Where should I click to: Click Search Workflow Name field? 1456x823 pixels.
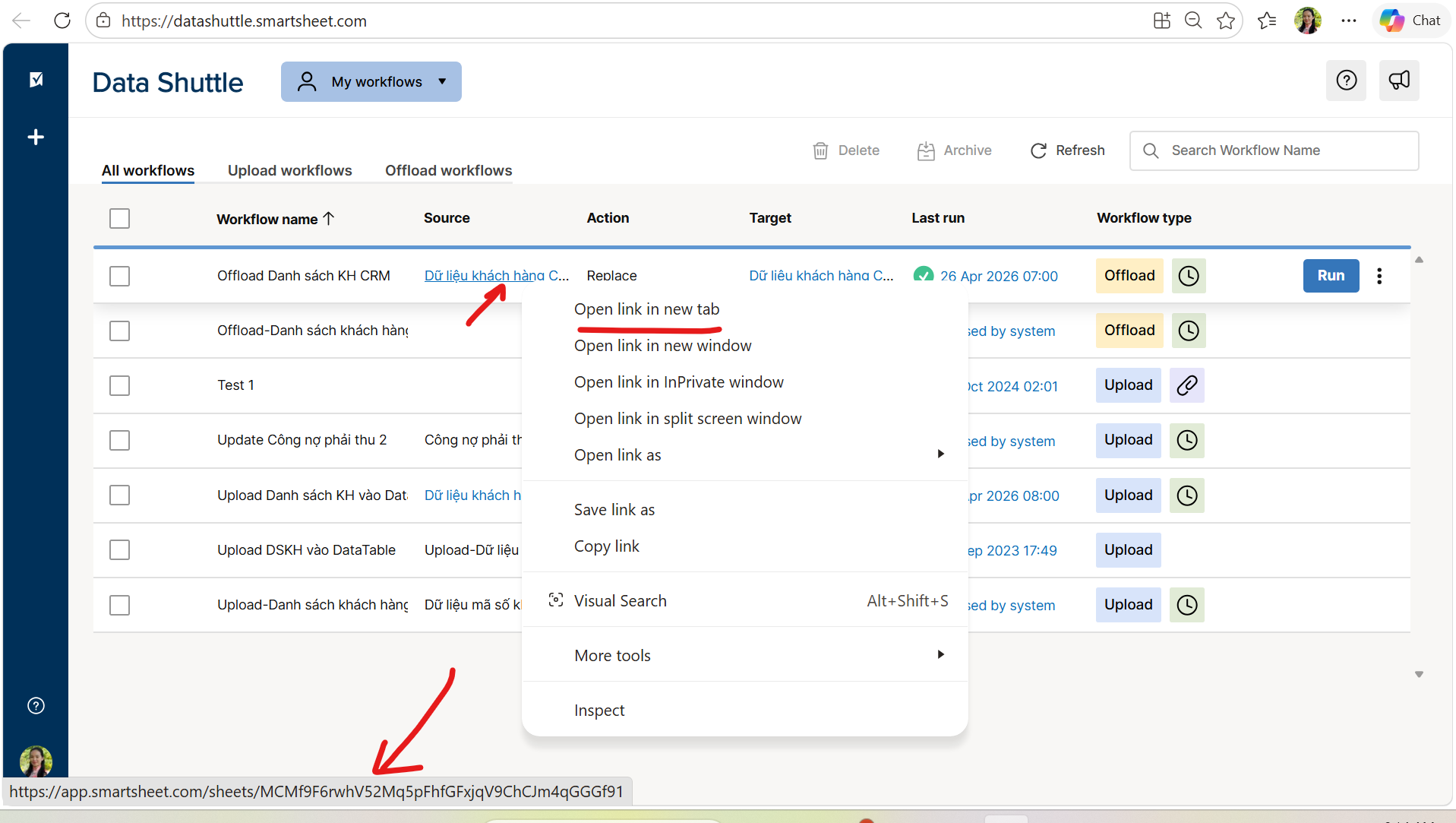point(1274,150)
